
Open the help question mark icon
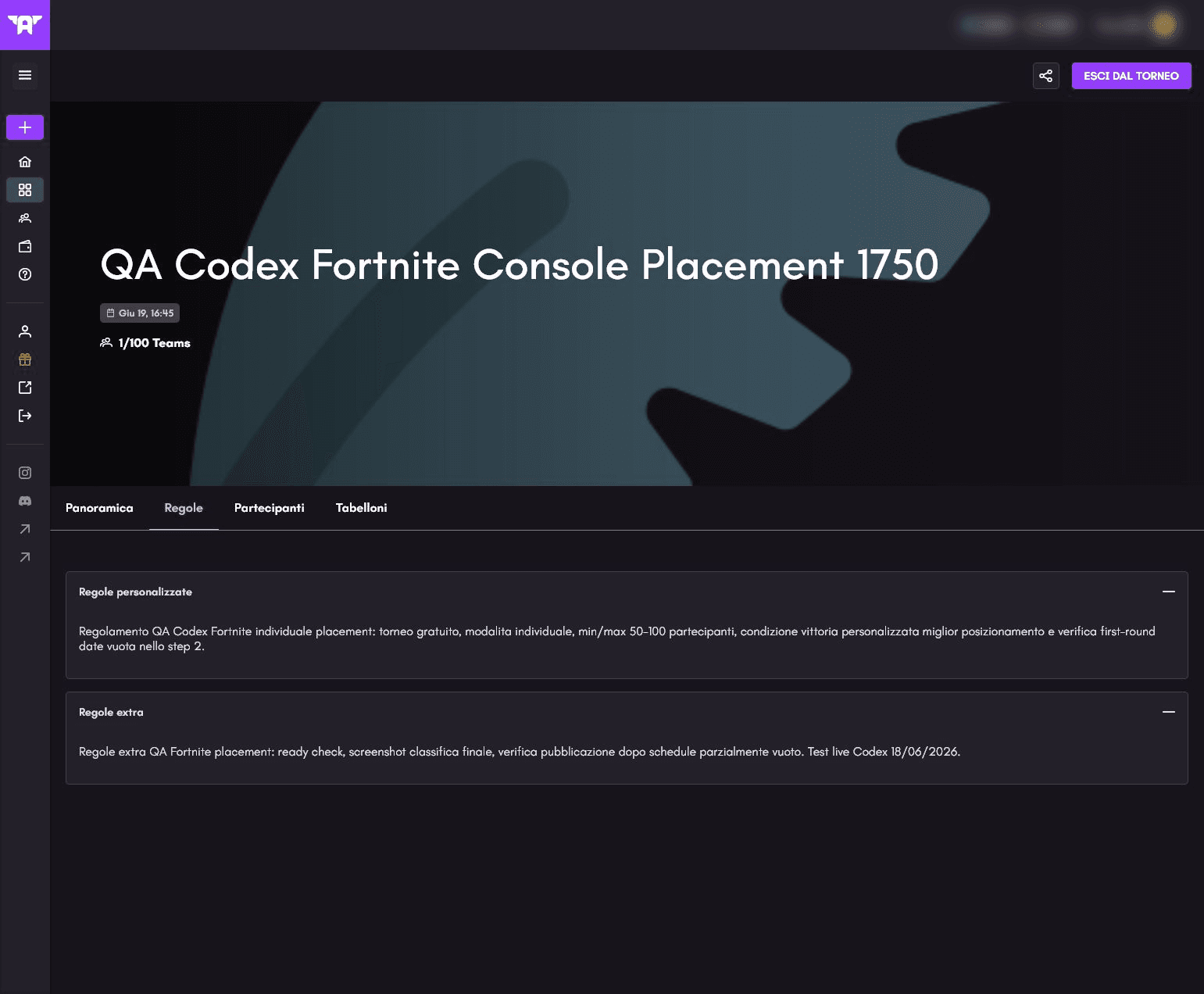25,274
